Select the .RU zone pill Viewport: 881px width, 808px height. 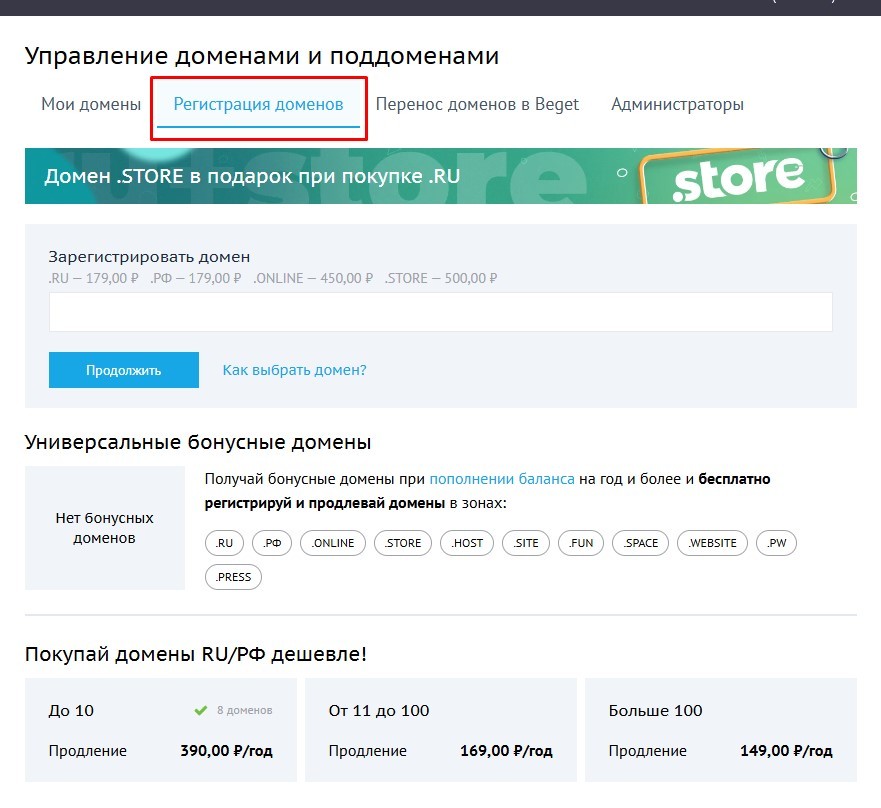click(x=224, y=543)
